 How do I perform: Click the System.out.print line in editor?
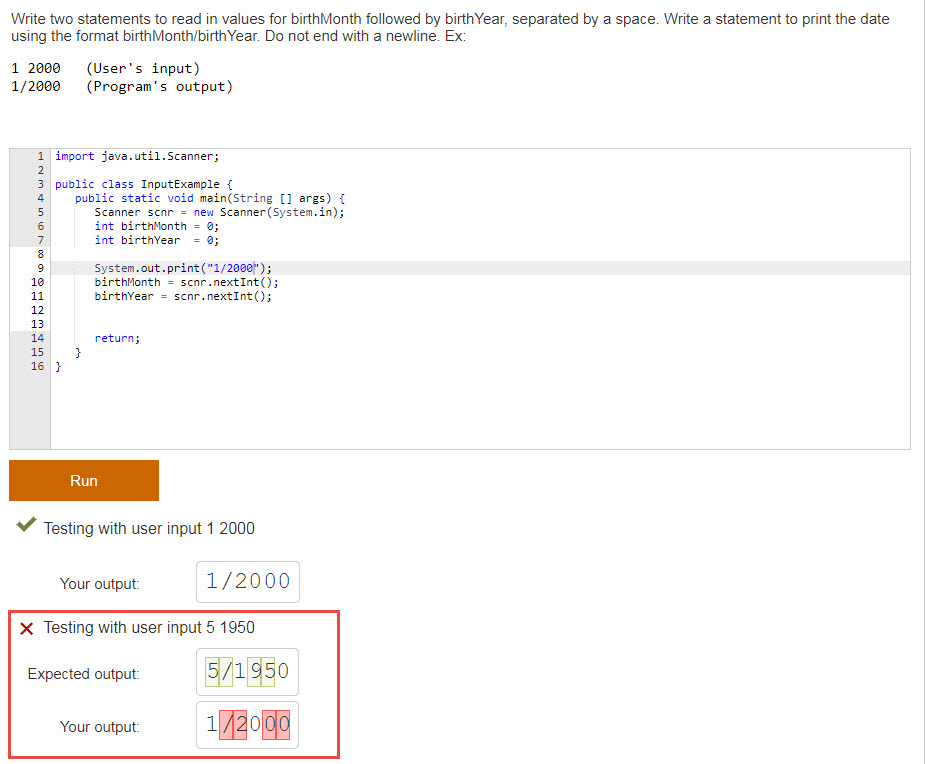click(x=183, y=268)
